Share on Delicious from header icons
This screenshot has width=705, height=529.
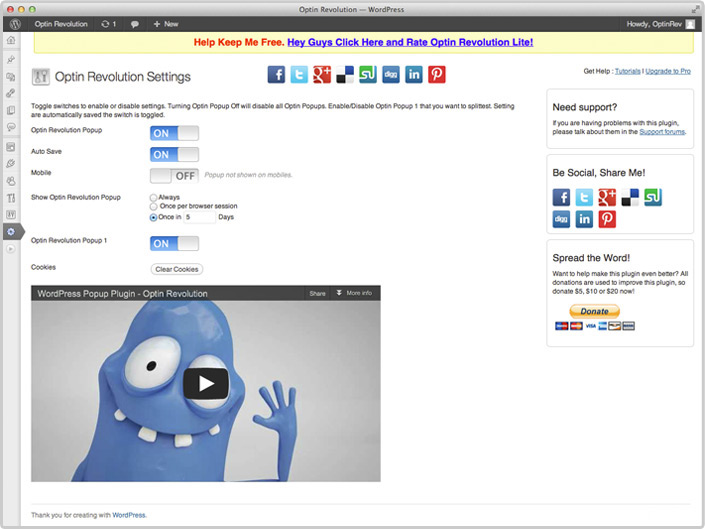(345, 75)
